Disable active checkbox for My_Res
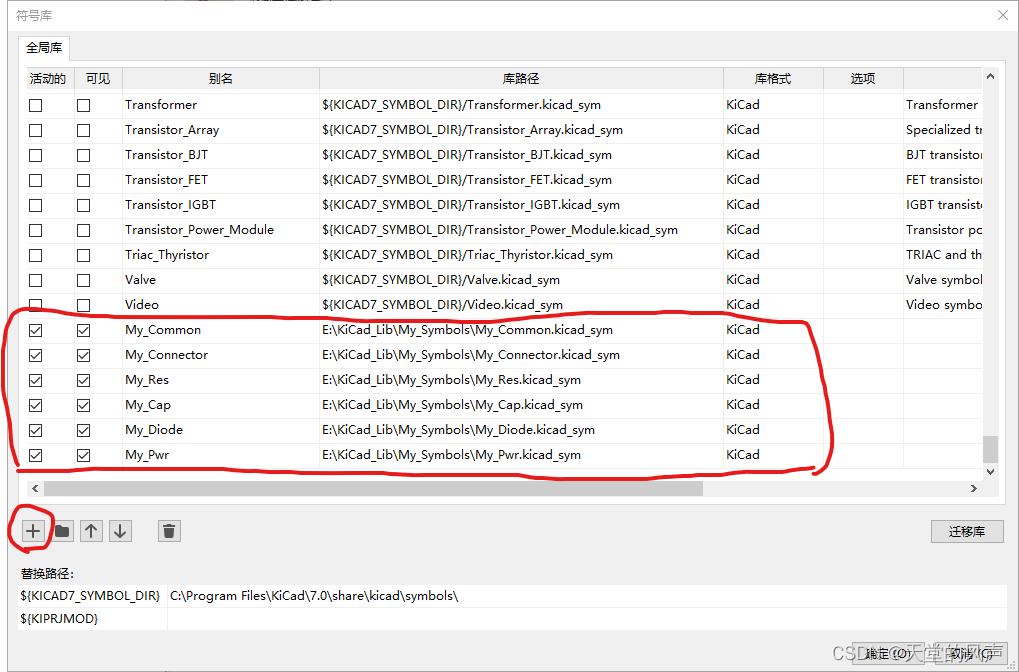The height and width of the screenshot is (672, 1019). pos(36,380)
